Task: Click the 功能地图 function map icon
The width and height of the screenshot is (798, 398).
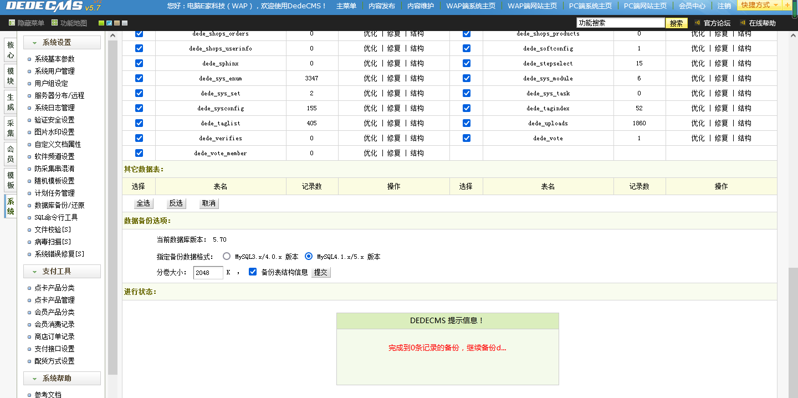Action: click(x=54, y=23)
